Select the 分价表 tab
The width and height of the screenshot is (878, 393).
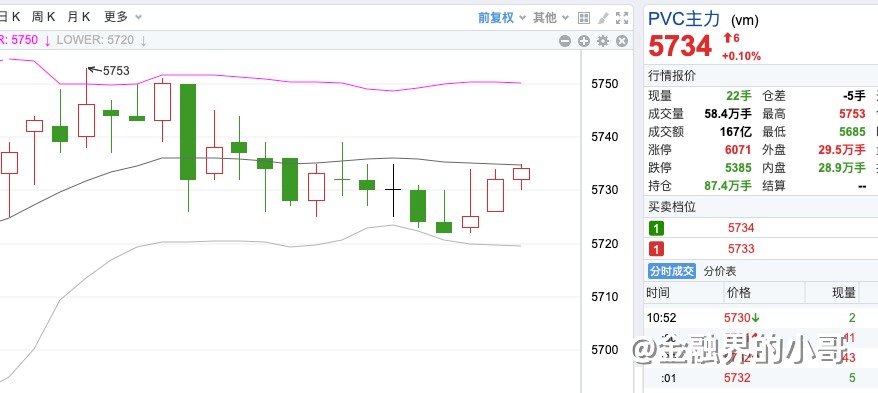[720, 272]
